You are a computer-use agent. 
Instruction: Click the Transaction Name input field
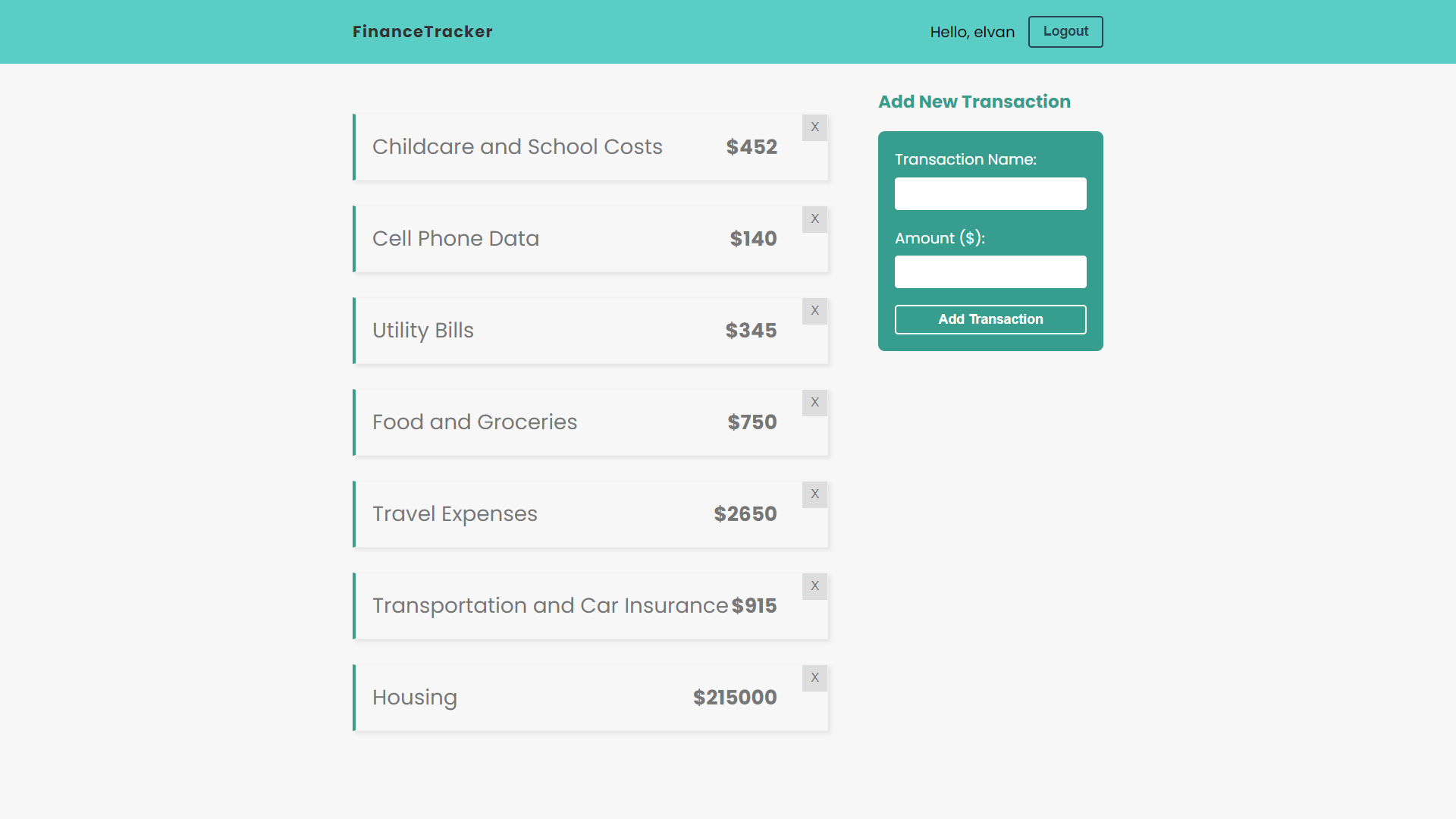[990, 193]
